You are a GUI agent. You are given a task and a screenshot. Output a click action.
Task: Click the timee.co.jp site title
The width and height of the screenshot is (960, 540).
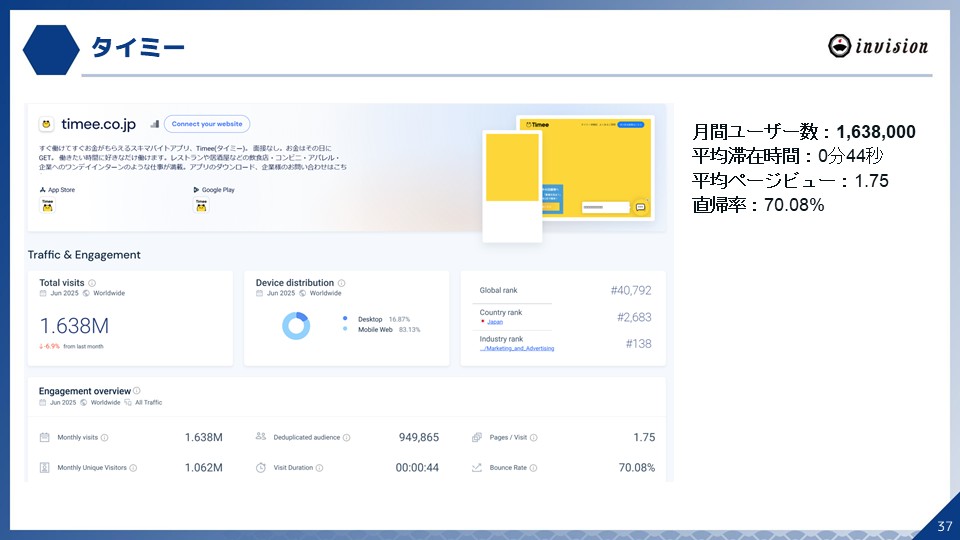click(99, 124)
